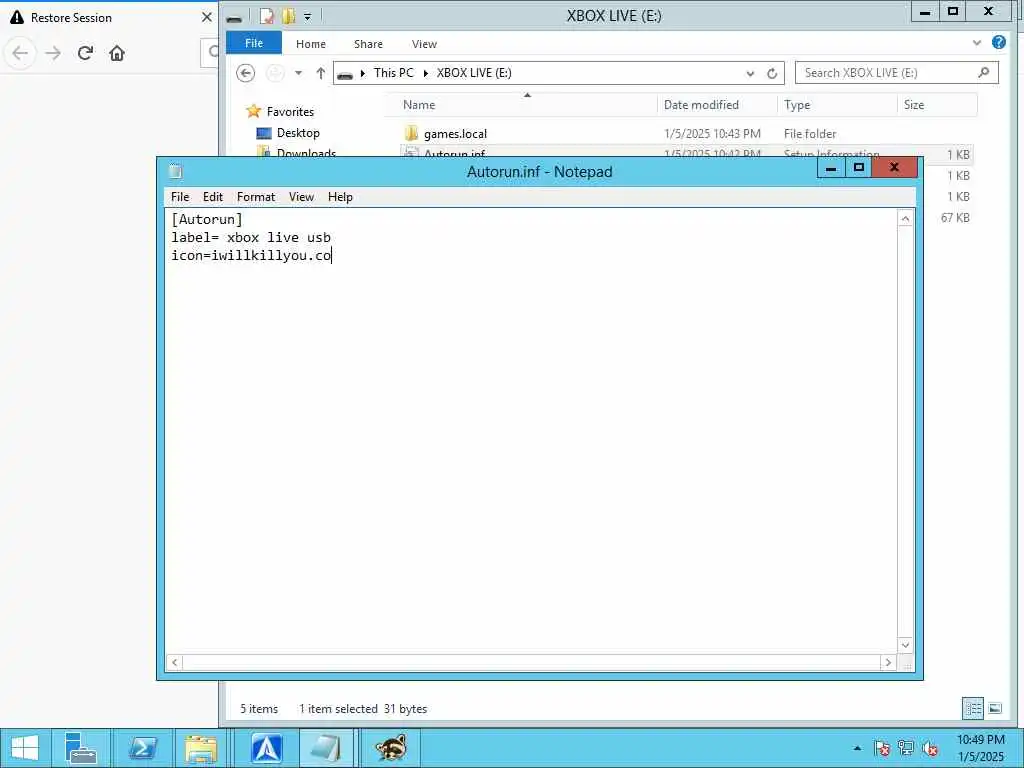Switch to Explorer's View ribbon tab
The height and width of the screenshot is (768, 1024).
pos(424,44)
